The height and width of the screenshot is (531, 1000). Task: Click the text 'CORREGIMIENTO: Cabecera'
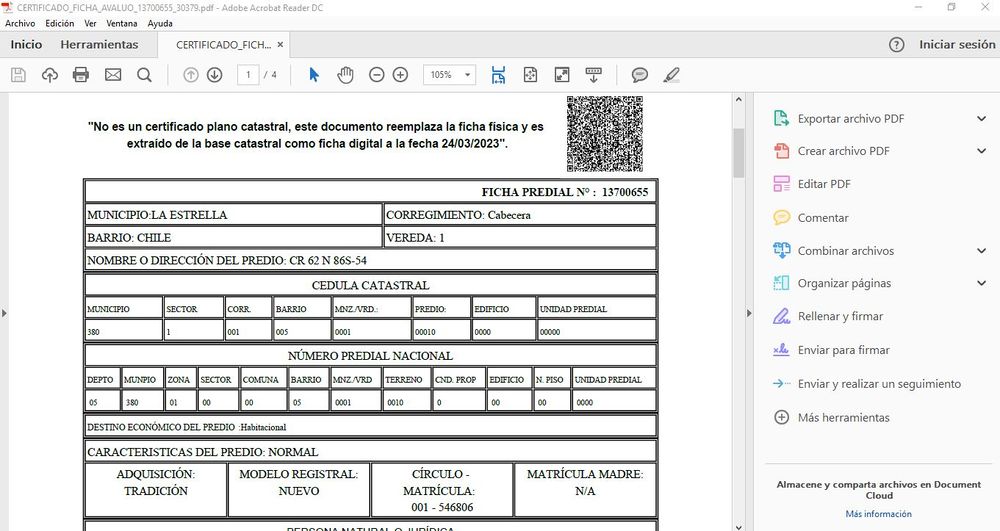(458, 215)
